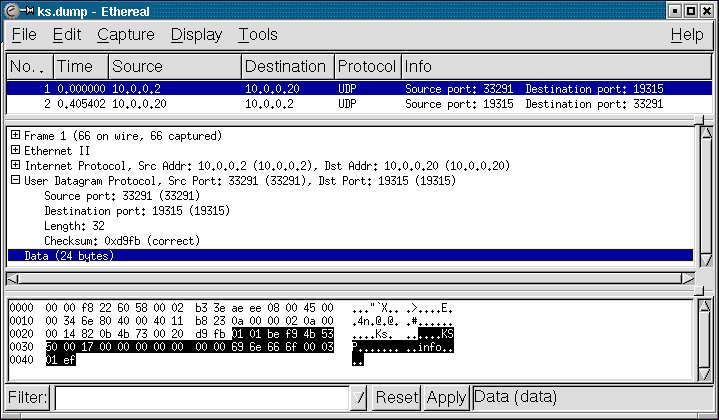Screen dimensions: 719x420
Task: Click the UDP protocol cell of packet 2
Action: (x=347, y=104)
